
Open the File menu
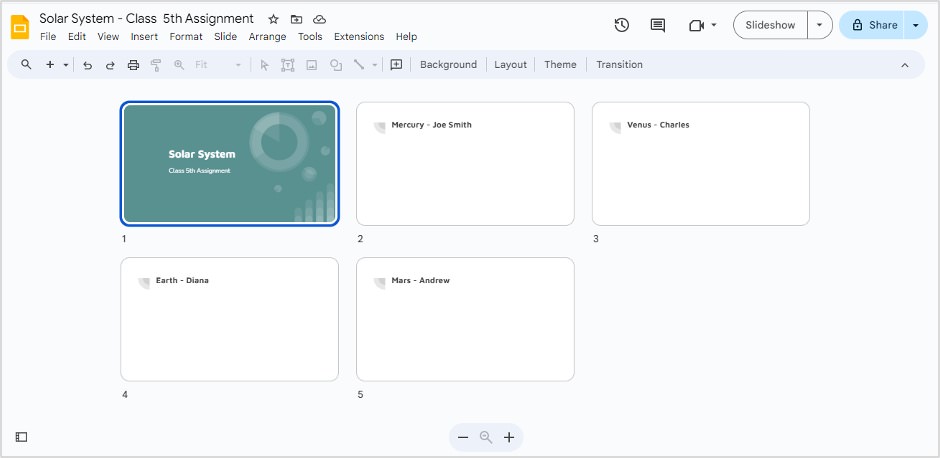48,37
